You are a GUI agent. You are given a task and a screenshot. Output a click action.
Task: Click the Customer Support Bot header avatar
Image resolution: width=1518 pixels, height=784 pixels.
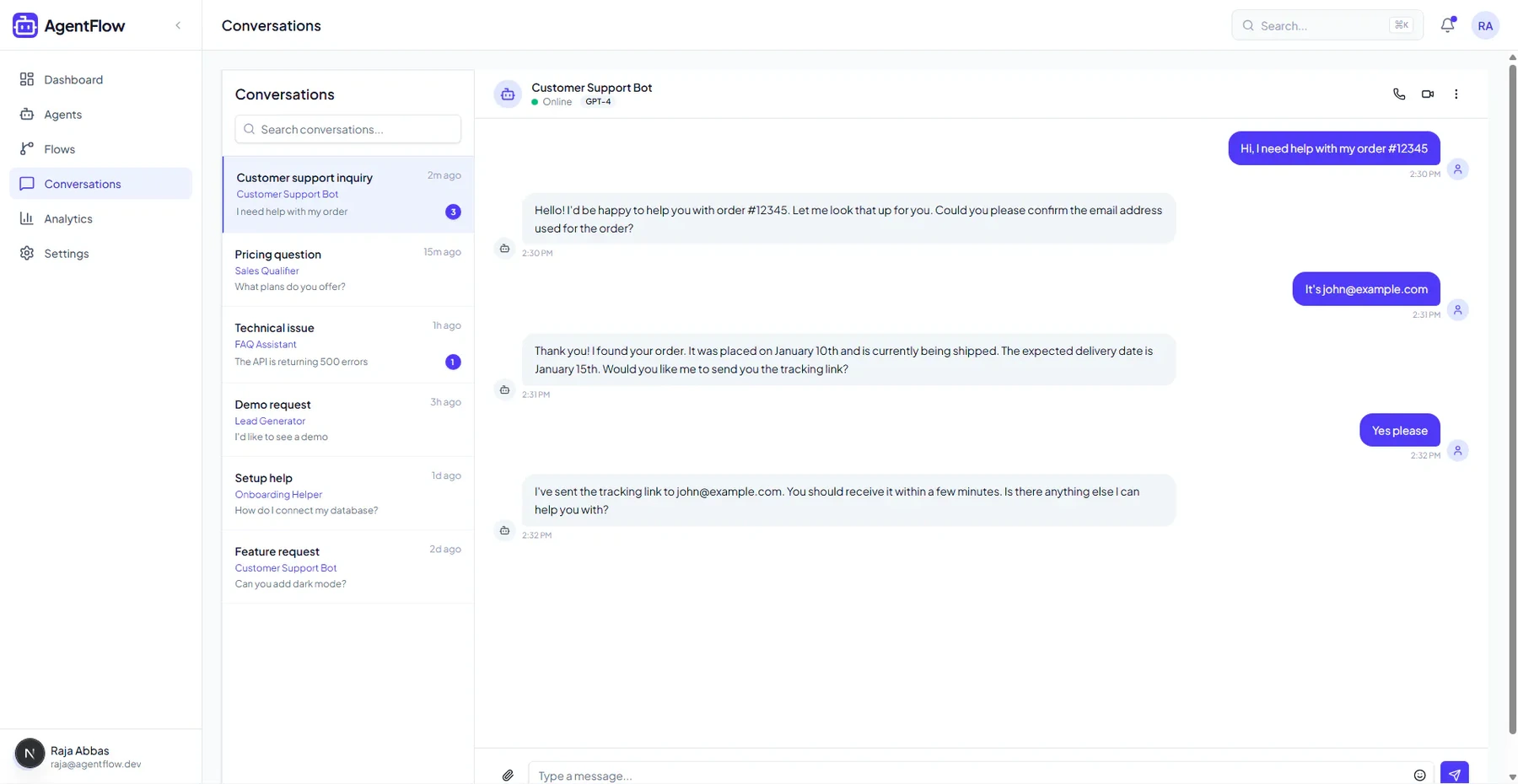[x=508, y=94]
